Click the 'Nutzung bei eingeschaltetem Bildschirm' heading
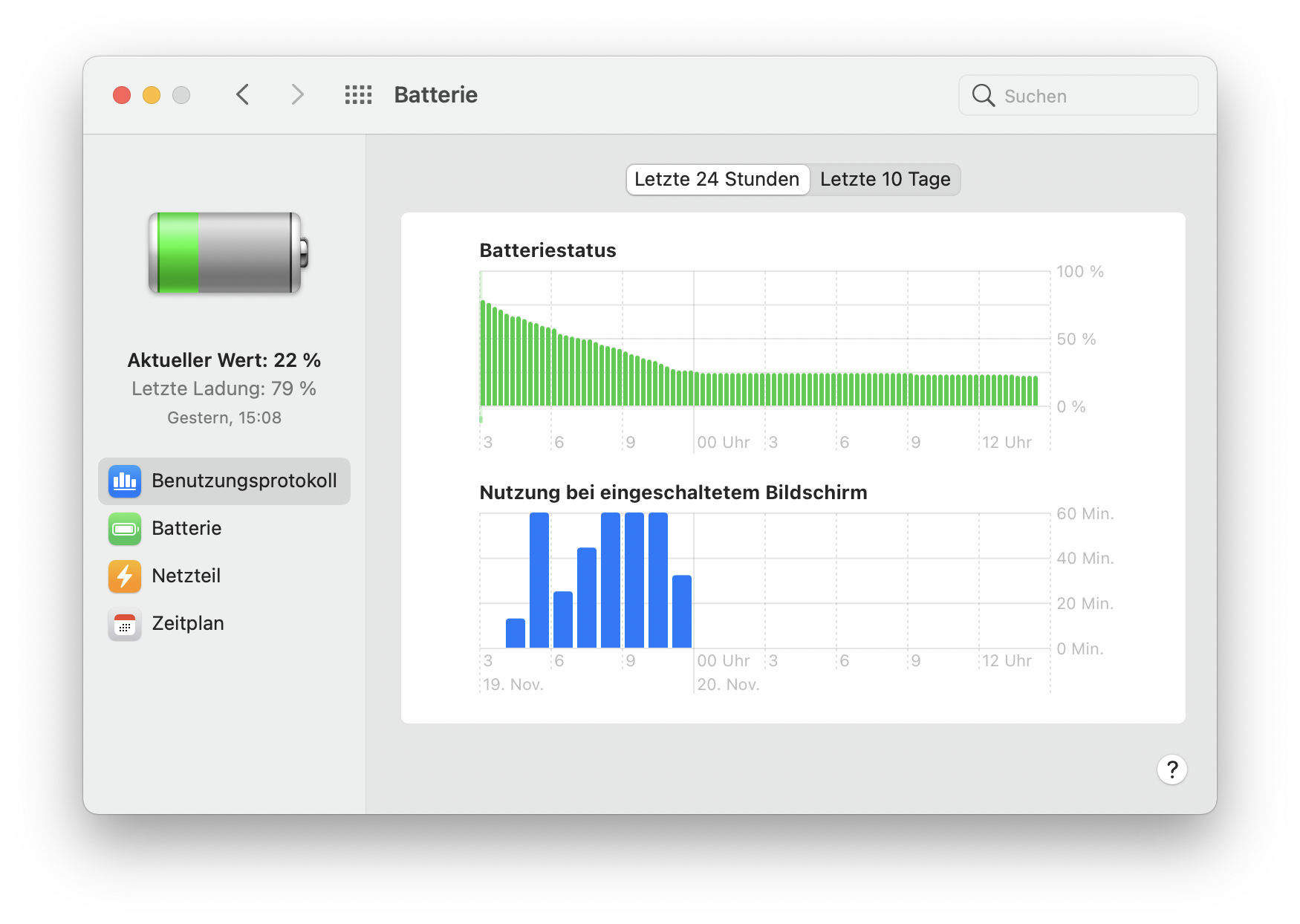This screenshot has height=924, width=1300. [x=673, y=492]
